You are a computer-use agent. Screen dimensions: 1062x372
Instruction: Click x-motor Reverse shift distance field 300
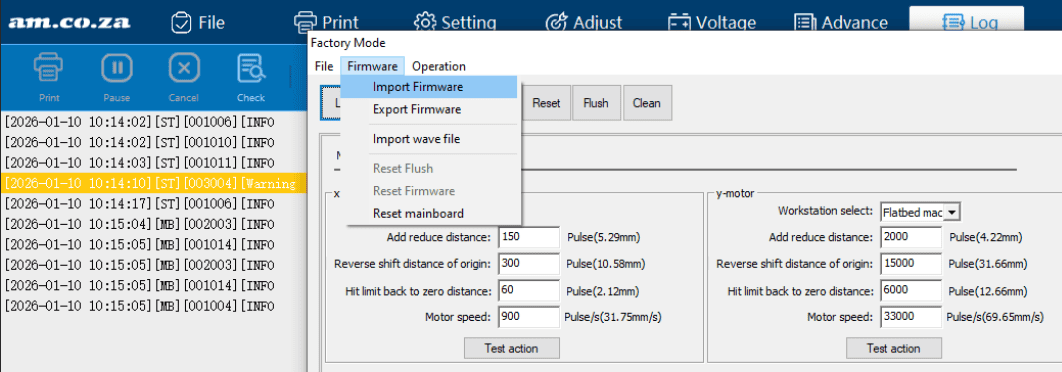(529, 264)
